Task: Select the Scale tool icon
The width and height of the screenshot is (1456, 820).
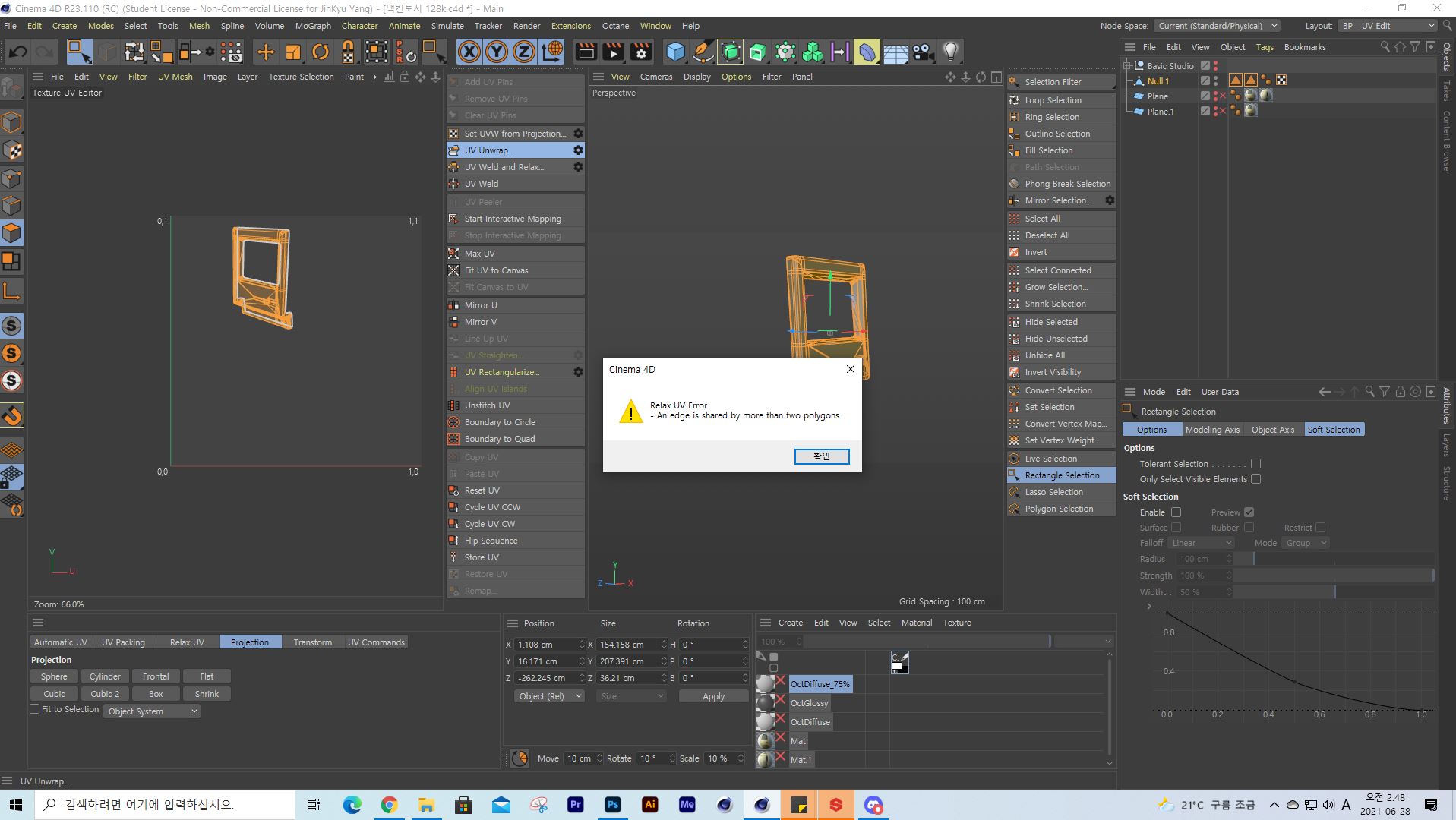Action: (x=292, y=52)
